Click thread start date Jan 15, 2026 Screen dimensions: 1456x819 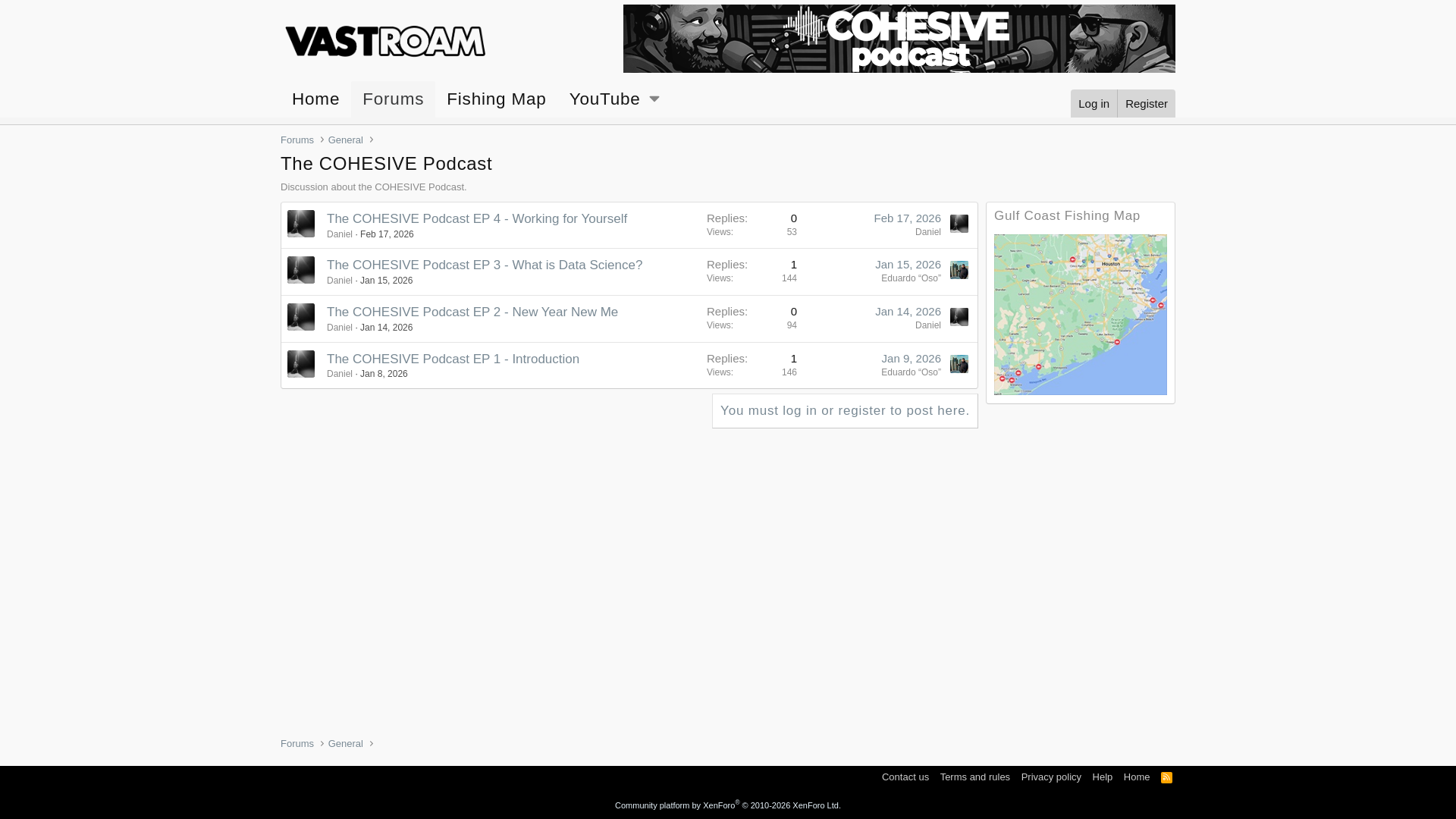(x=386, y=281)
